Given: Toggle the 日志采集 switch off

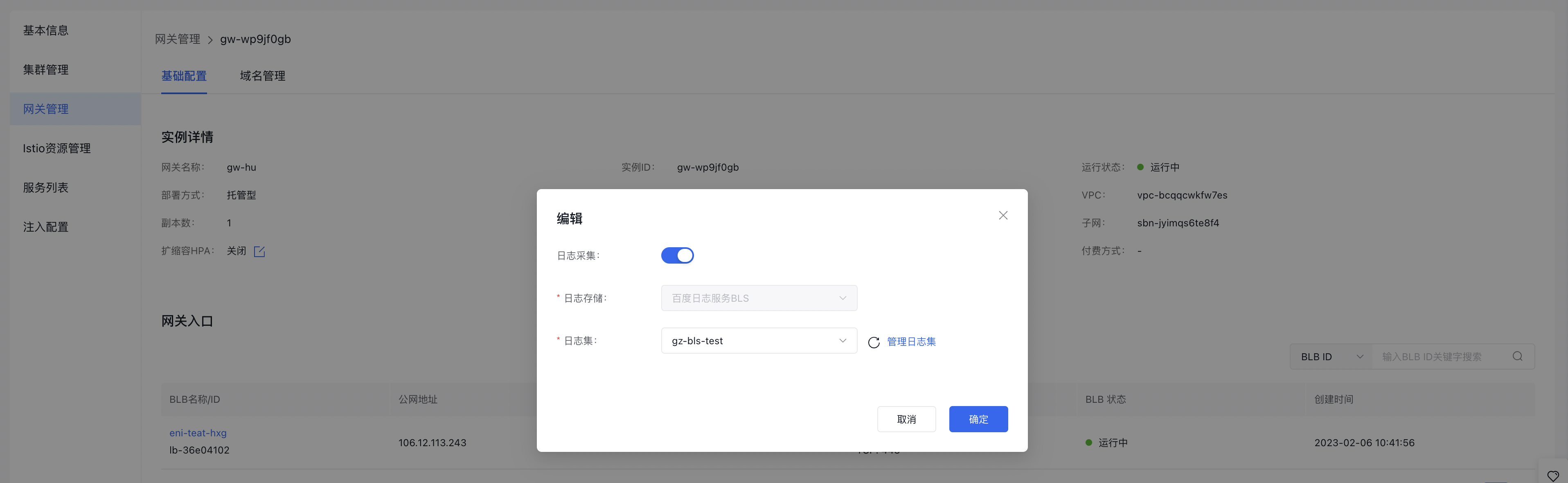Looking at the screenshot, I should coord(677,255).
